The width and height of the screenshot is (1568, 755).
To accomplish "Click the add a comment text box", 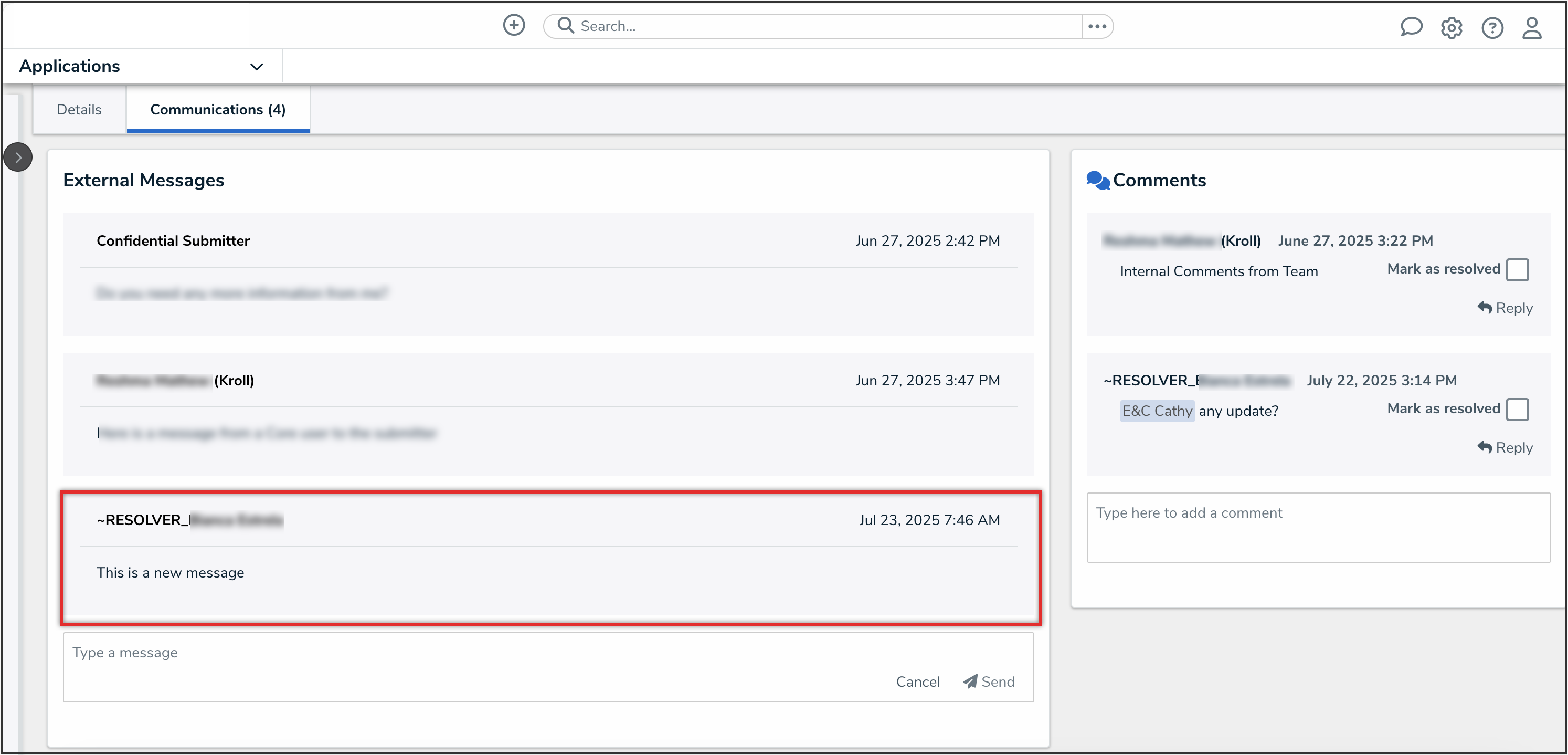I will 1318,527.
